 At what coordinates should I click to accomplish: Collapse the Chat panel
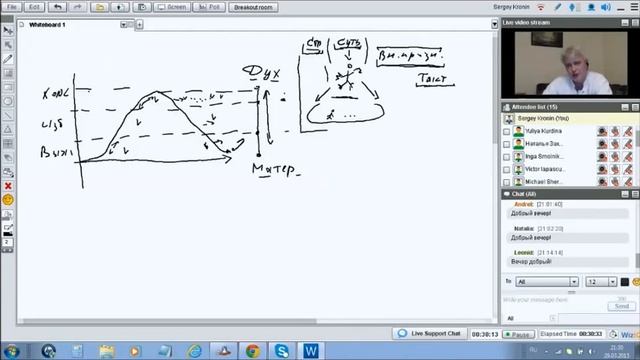[x=625, y=194]
